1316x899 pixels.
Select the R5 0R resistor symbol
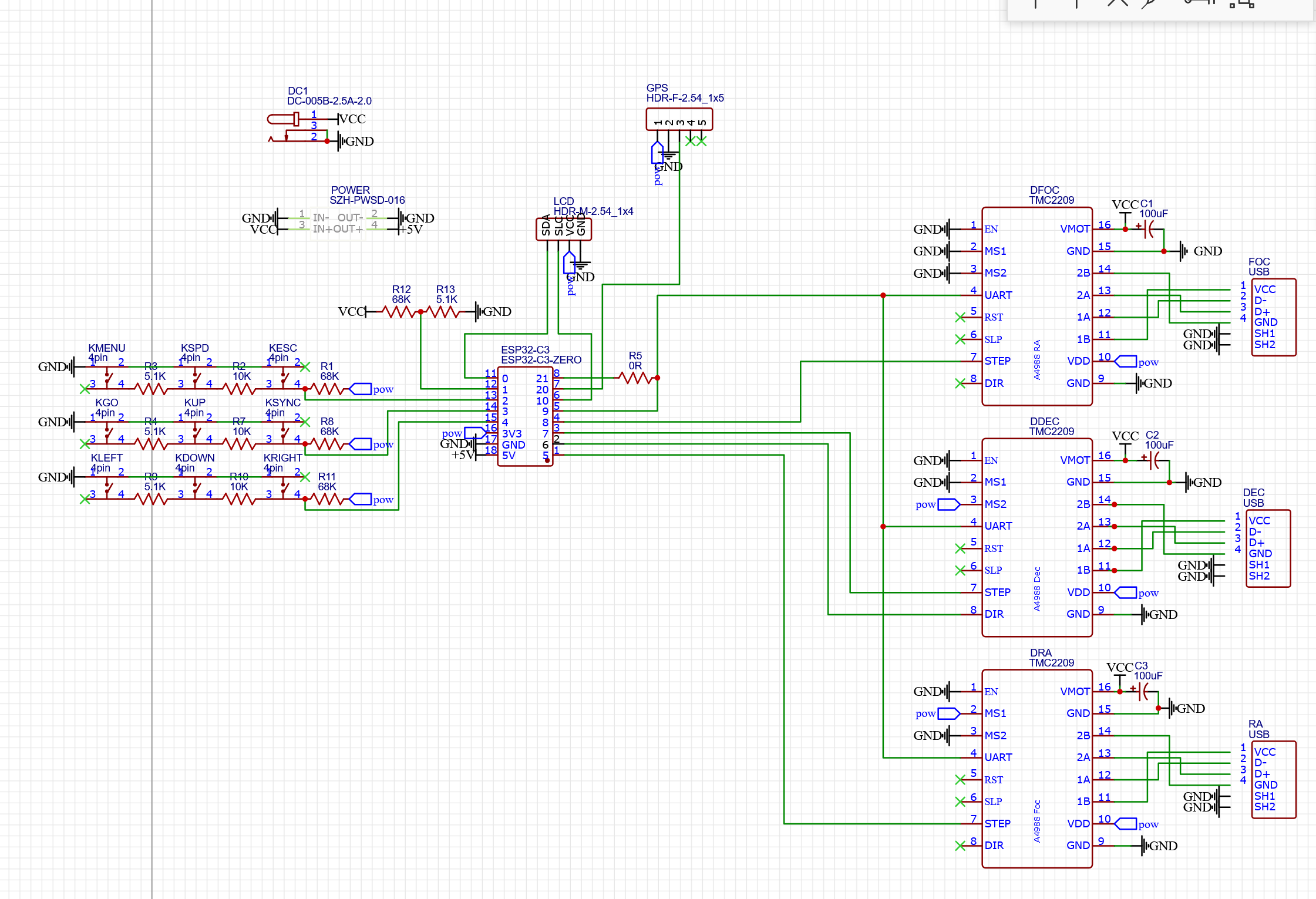point(637,378)
